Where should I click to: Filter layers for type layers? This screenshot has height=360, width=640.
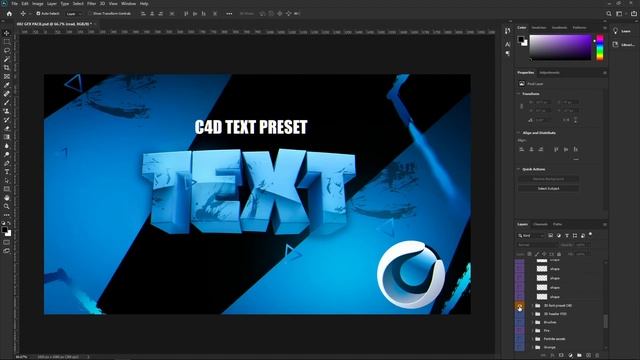[x=567, y=236]
